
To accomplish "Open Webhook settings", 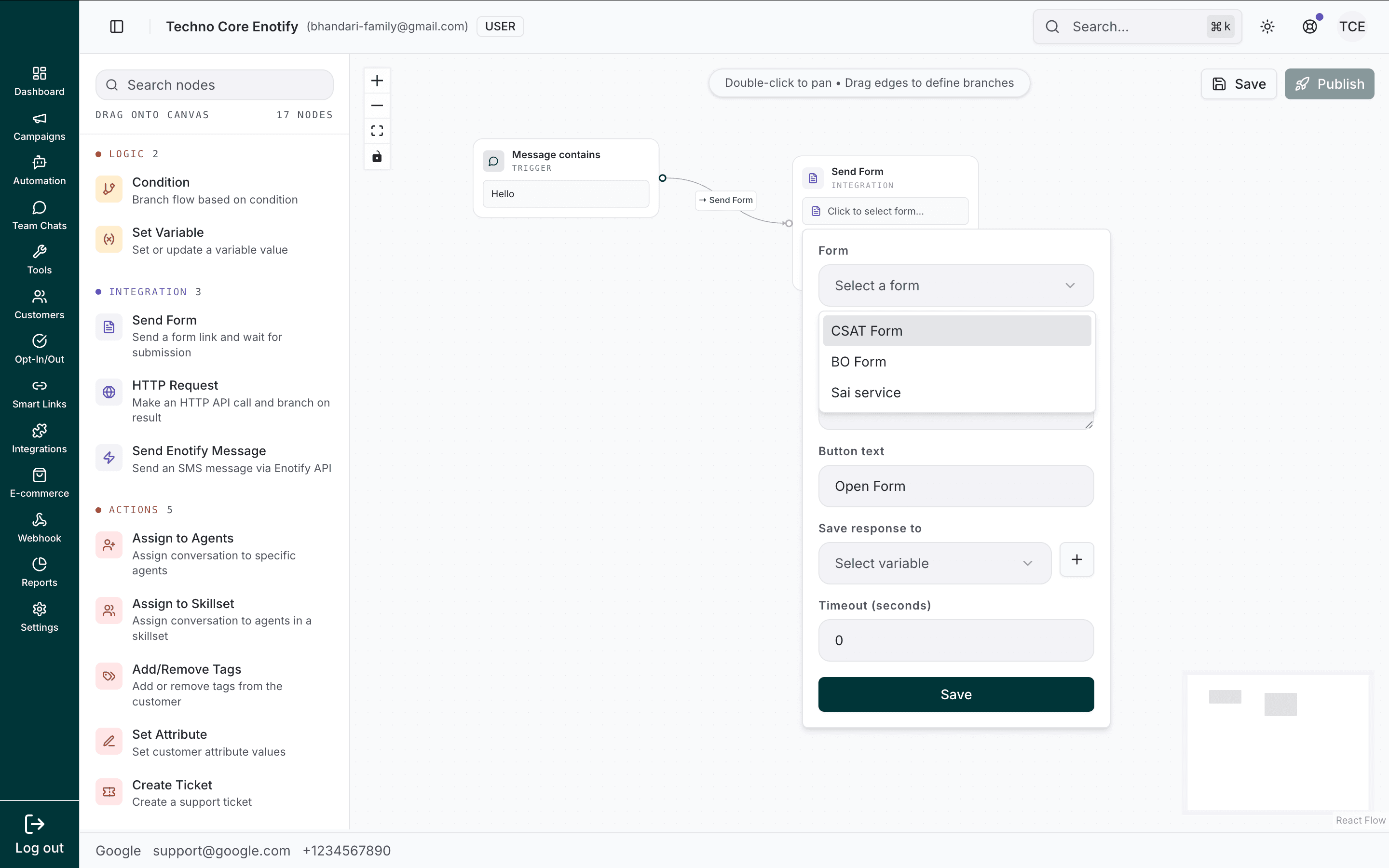I will pos(39,527).
